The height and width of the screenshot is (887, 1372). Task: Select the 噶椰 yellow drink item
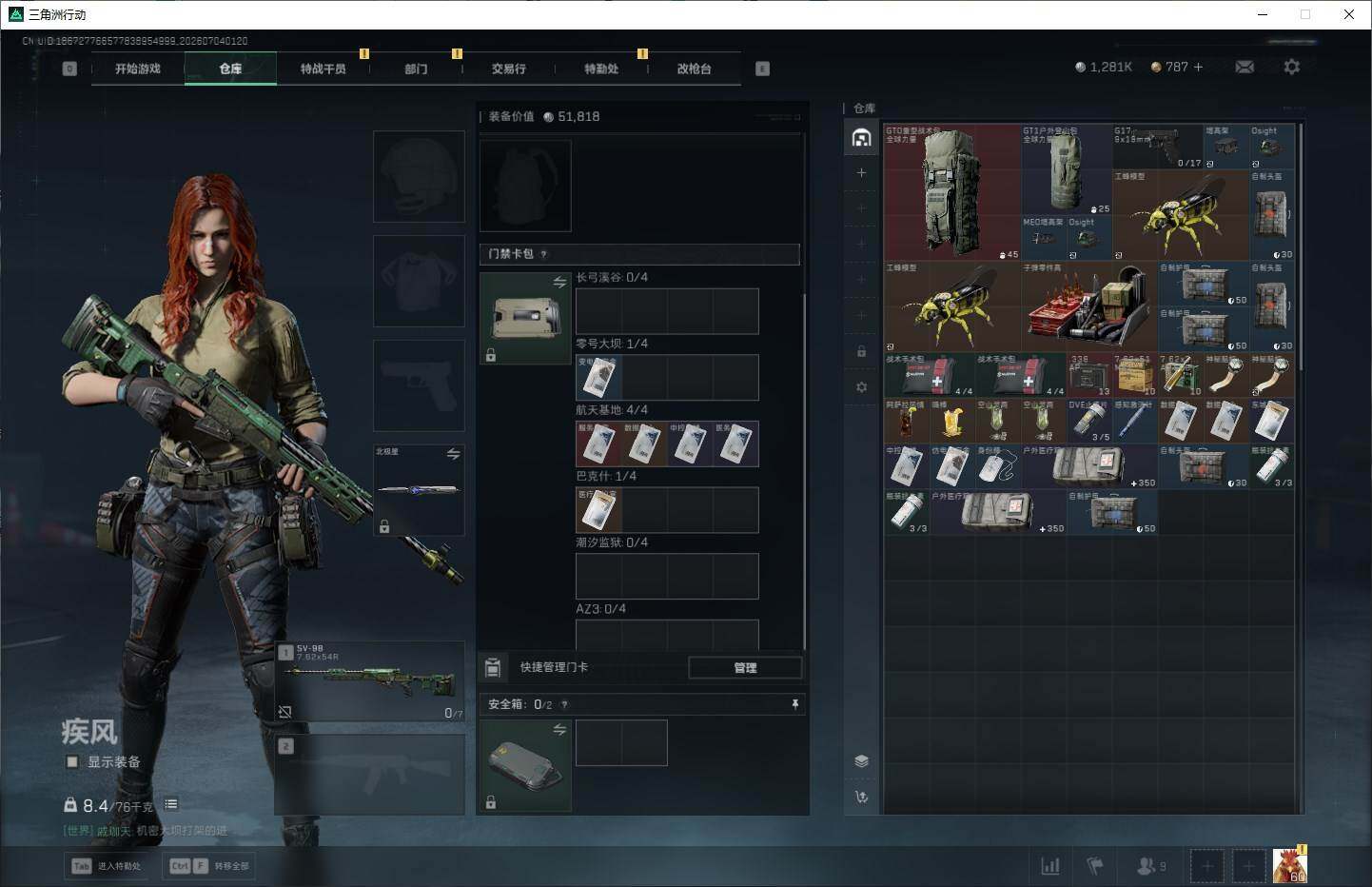point(952,421)
